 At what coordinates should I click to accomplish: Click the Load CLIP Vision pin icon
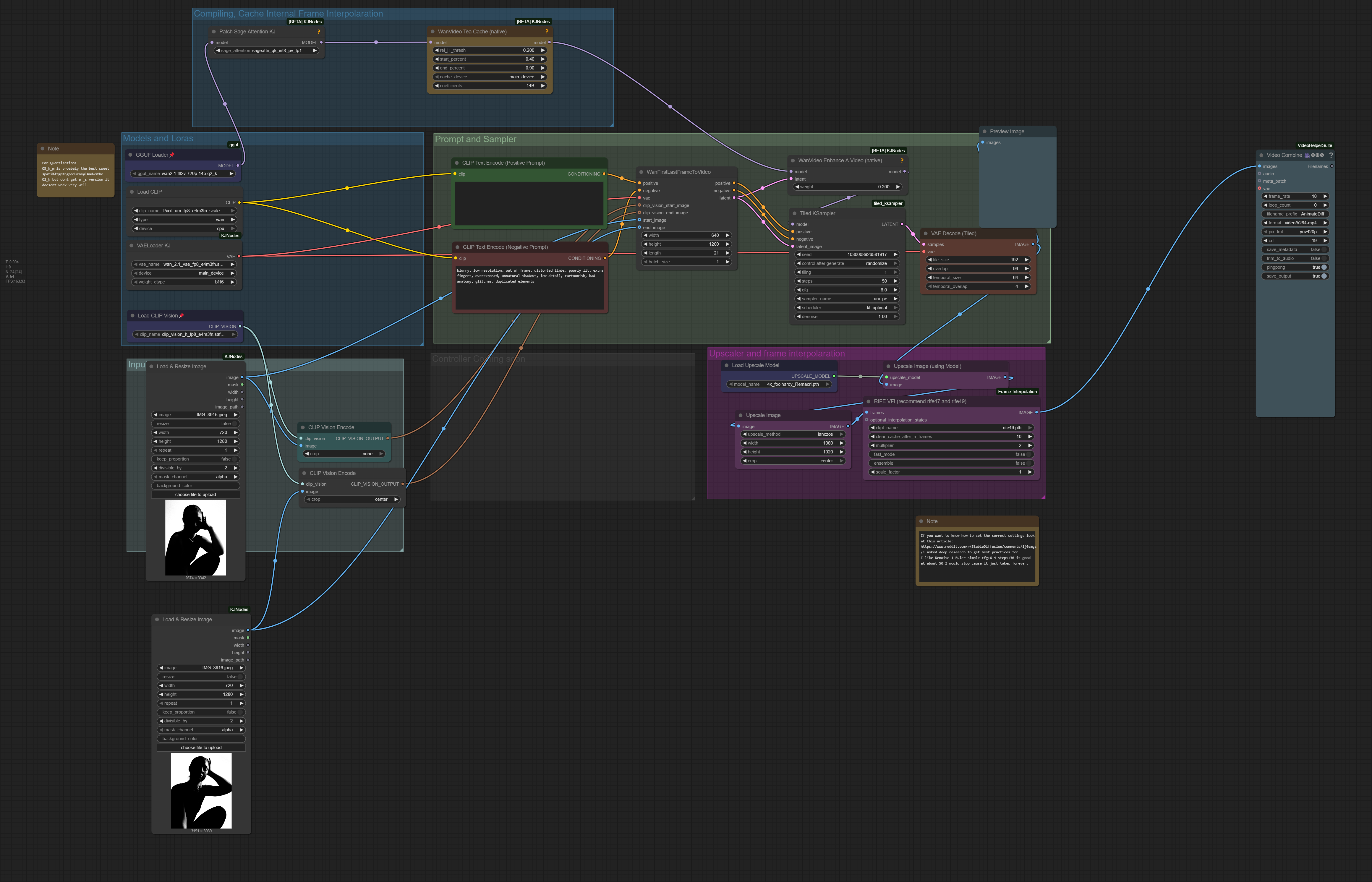point(182,316)
